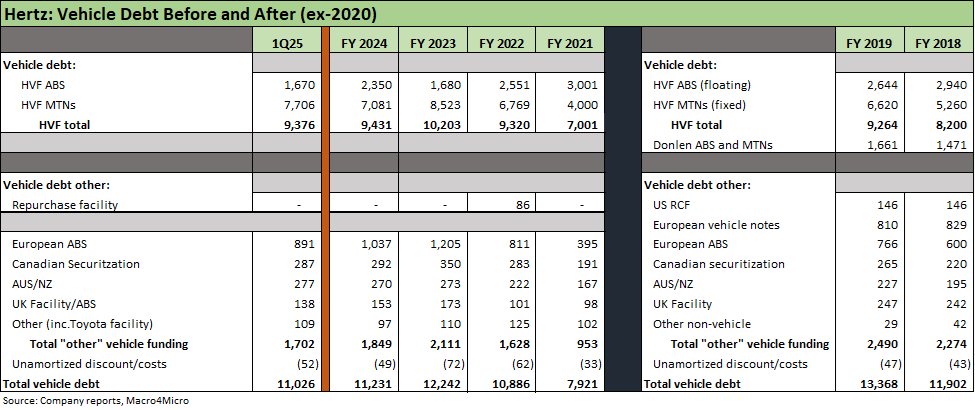Click Other non-vehicle FY 2018 value 42
The width and height of the screenshot is (975, 410).
pos(959,324)
